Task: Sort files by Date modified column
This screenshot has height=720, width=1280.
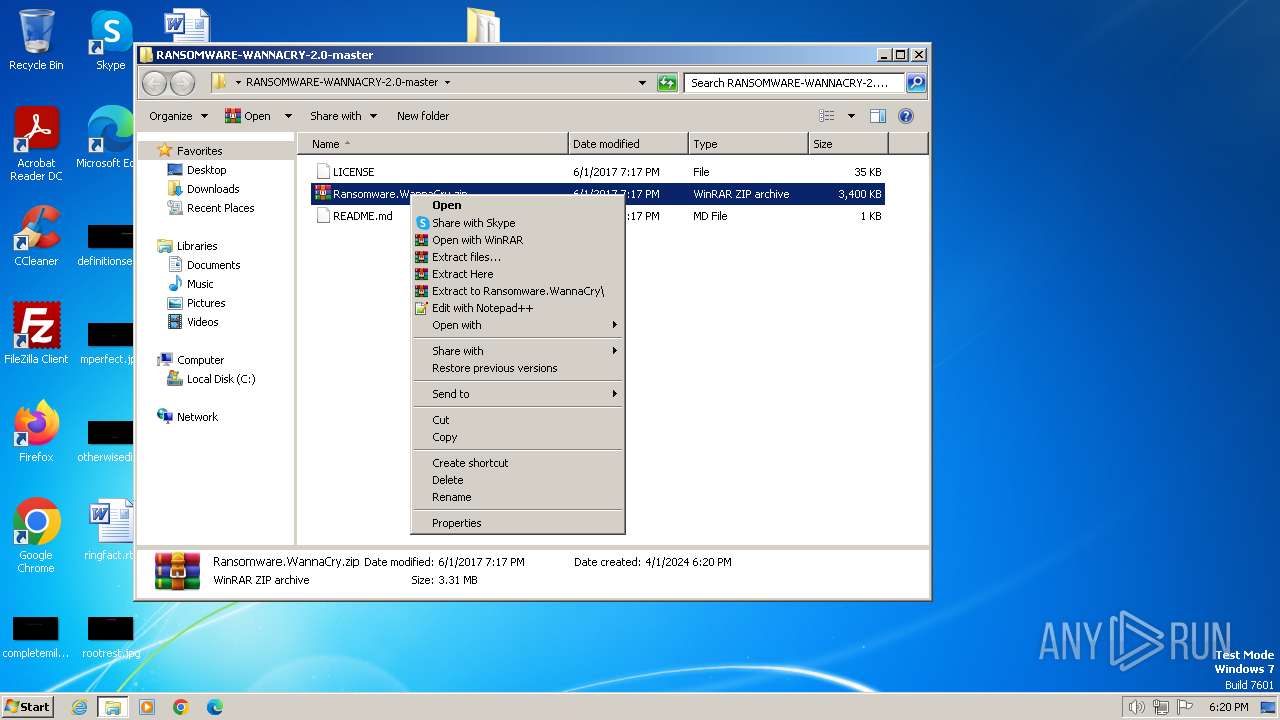Action: click(628, 144)
